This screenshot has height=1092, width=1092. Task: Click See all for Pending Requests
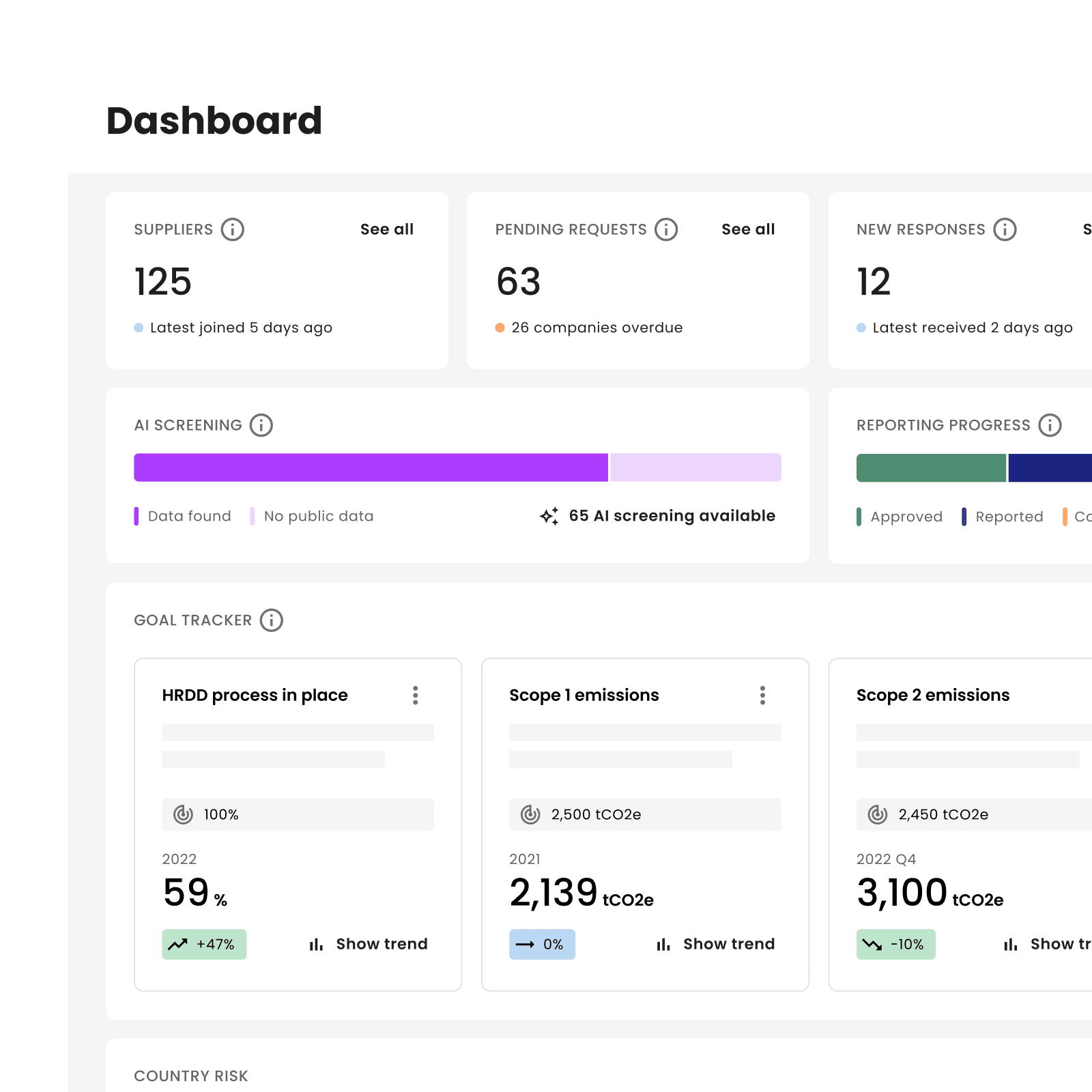tap(748, 229)
